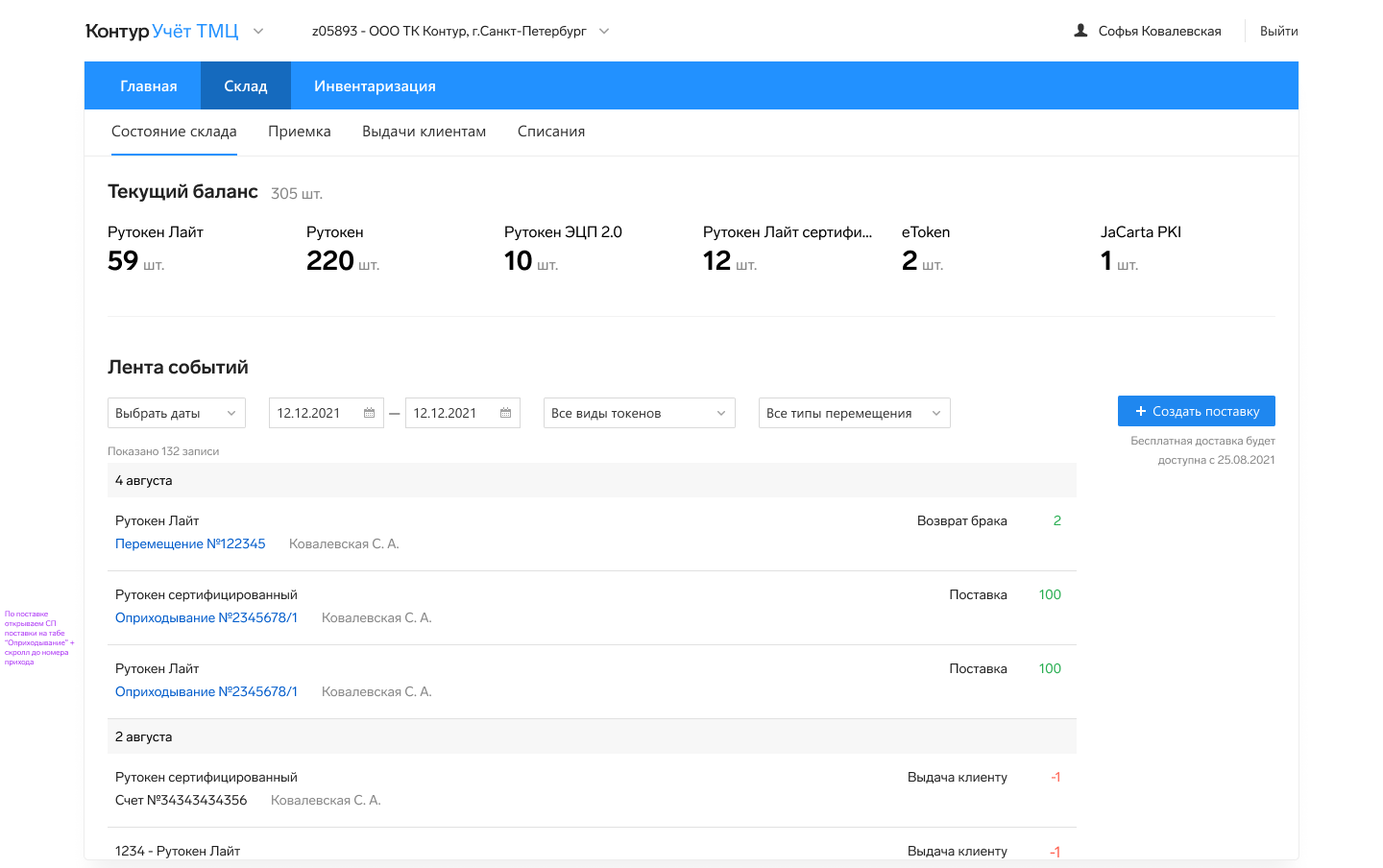
Task: Open Оприходывание №2345678/1 under Рутокен Лайт
Action: (206, 691)
